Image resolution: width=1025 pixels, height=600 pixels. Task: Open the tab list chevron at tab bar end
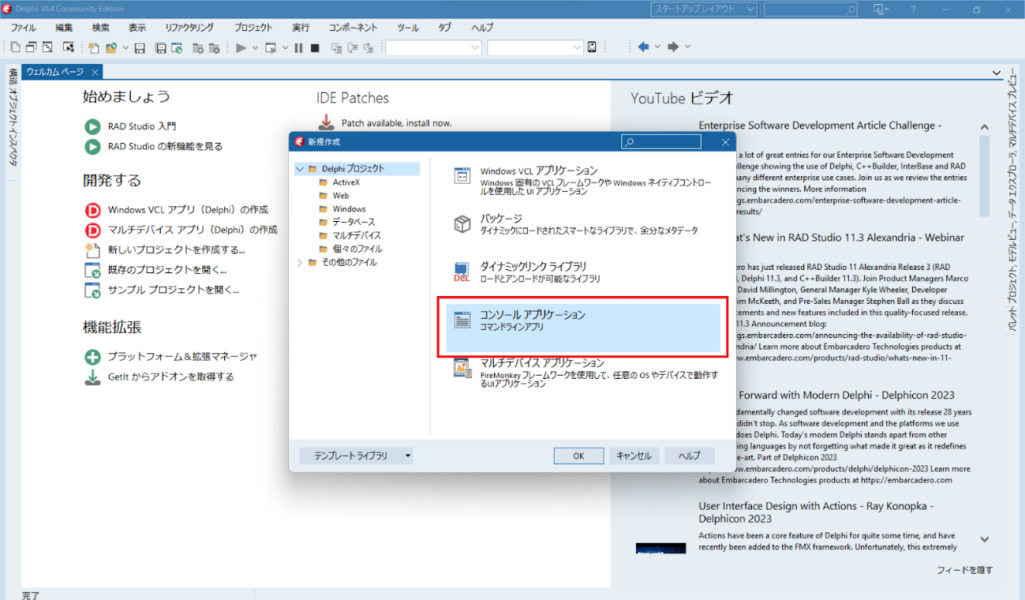point(996,73)
